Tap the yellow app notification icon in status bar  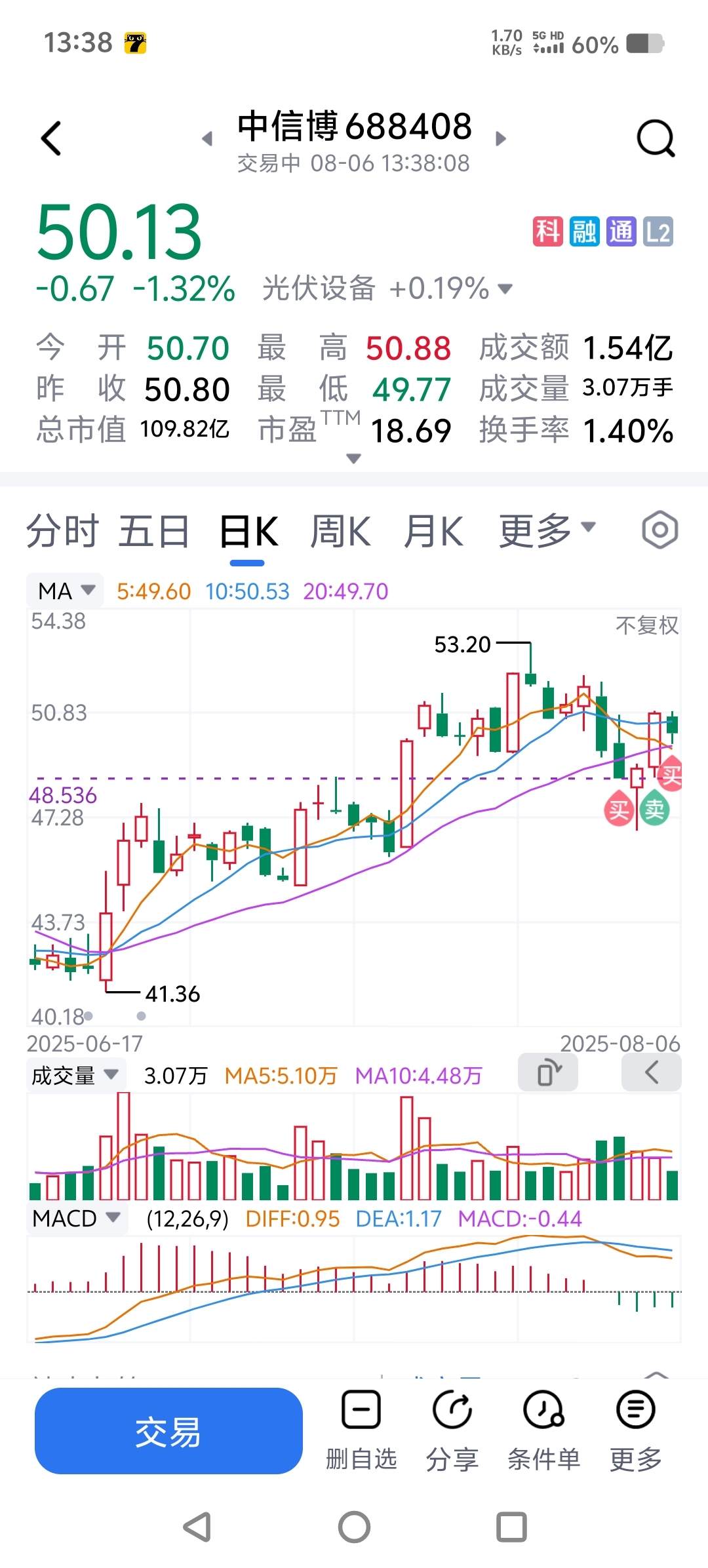136,43
